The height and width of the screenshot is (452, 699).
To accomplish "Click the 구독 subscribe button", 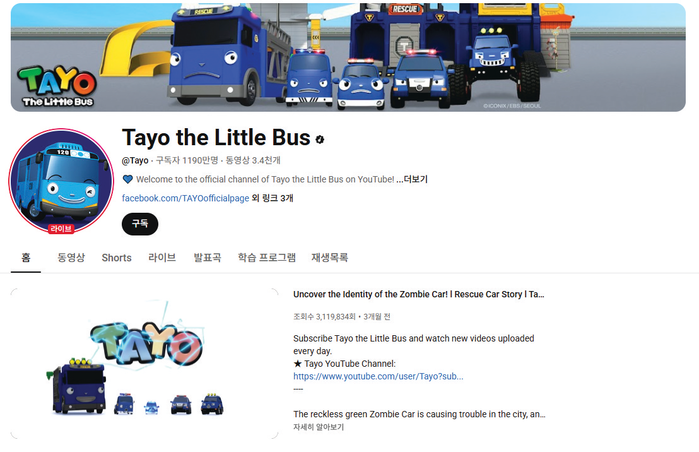I will coord(140,224).
